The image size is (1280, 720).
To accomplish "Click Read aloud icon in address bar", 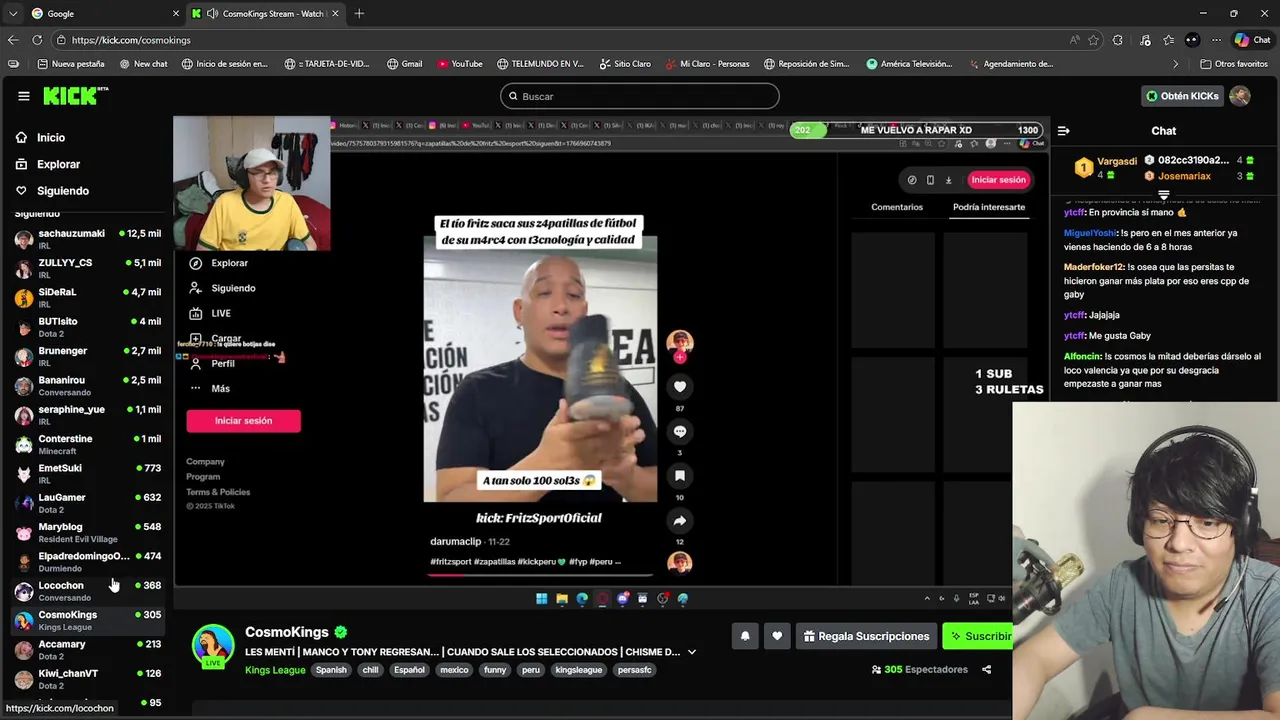I will (1074, 40).
